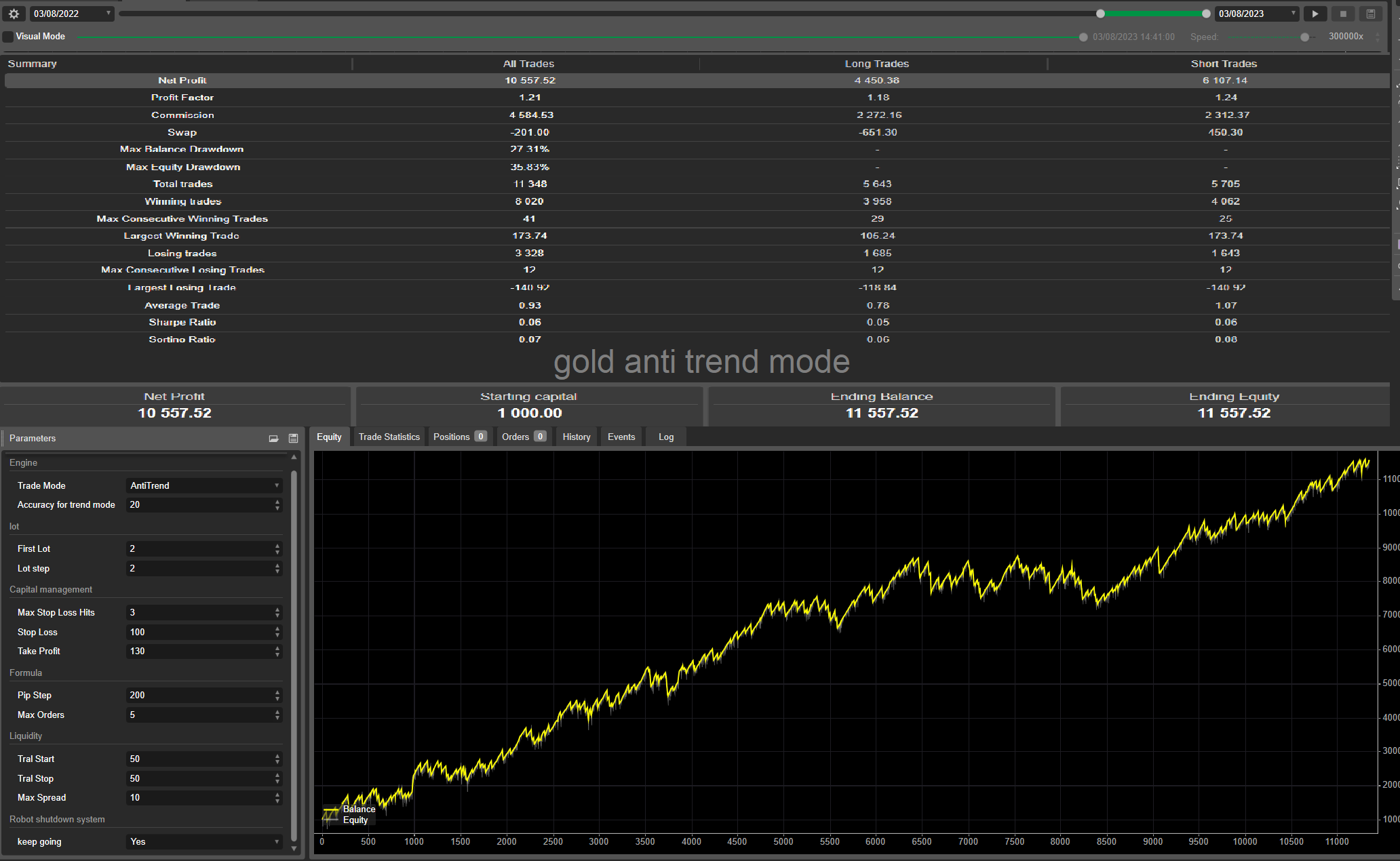Image resolution: width=1400 pixels, height=861 pixels.
Task: Click the Max Spread stepper arrows
Action: tap(277, 797)
